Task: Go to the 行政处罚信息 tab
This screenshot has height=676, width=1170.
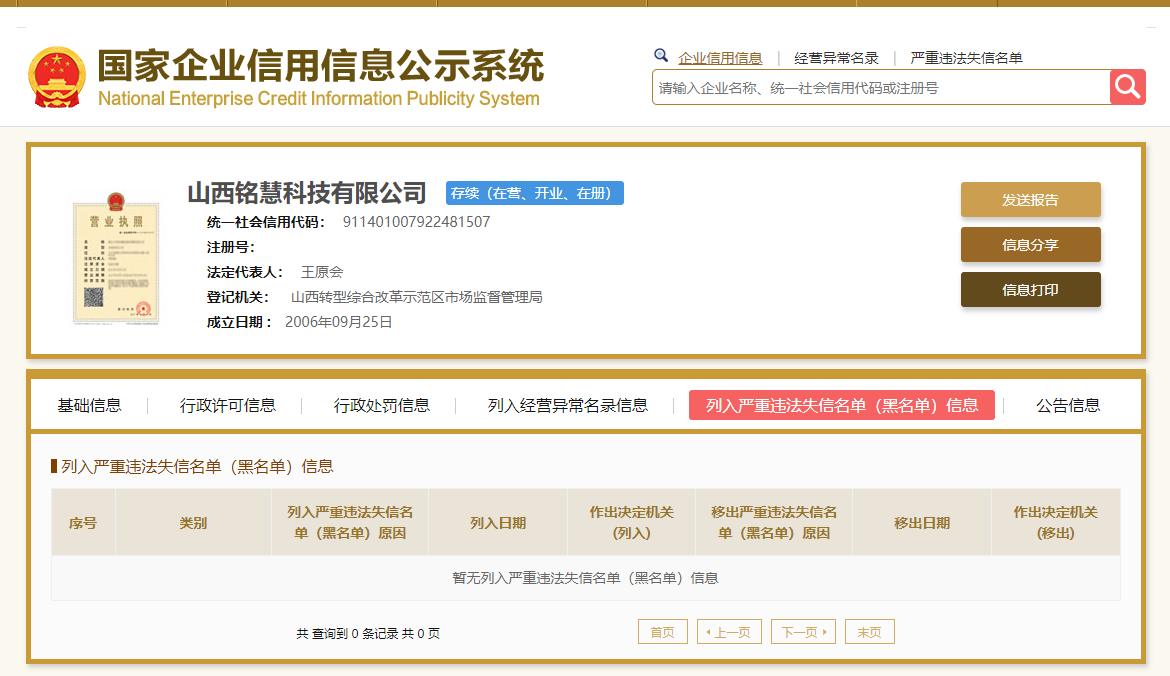Action: point(382,405)
